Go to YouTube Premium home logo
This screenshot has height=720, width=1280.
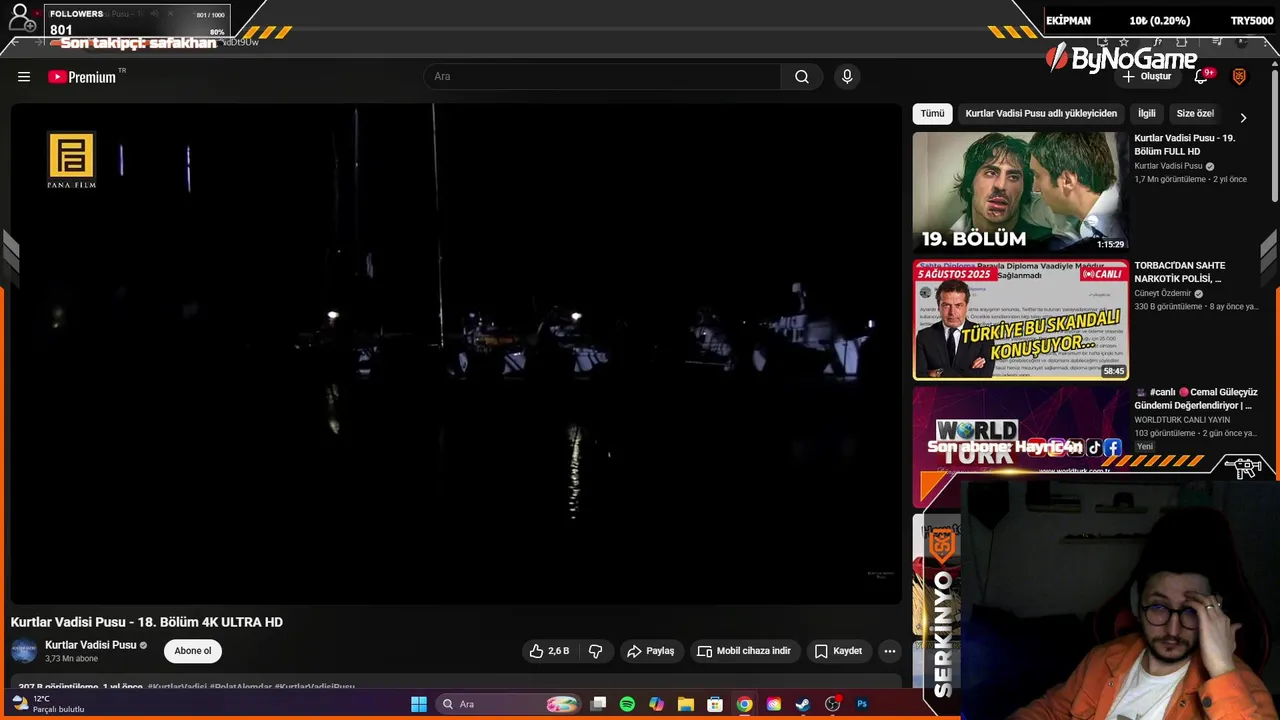82,77
